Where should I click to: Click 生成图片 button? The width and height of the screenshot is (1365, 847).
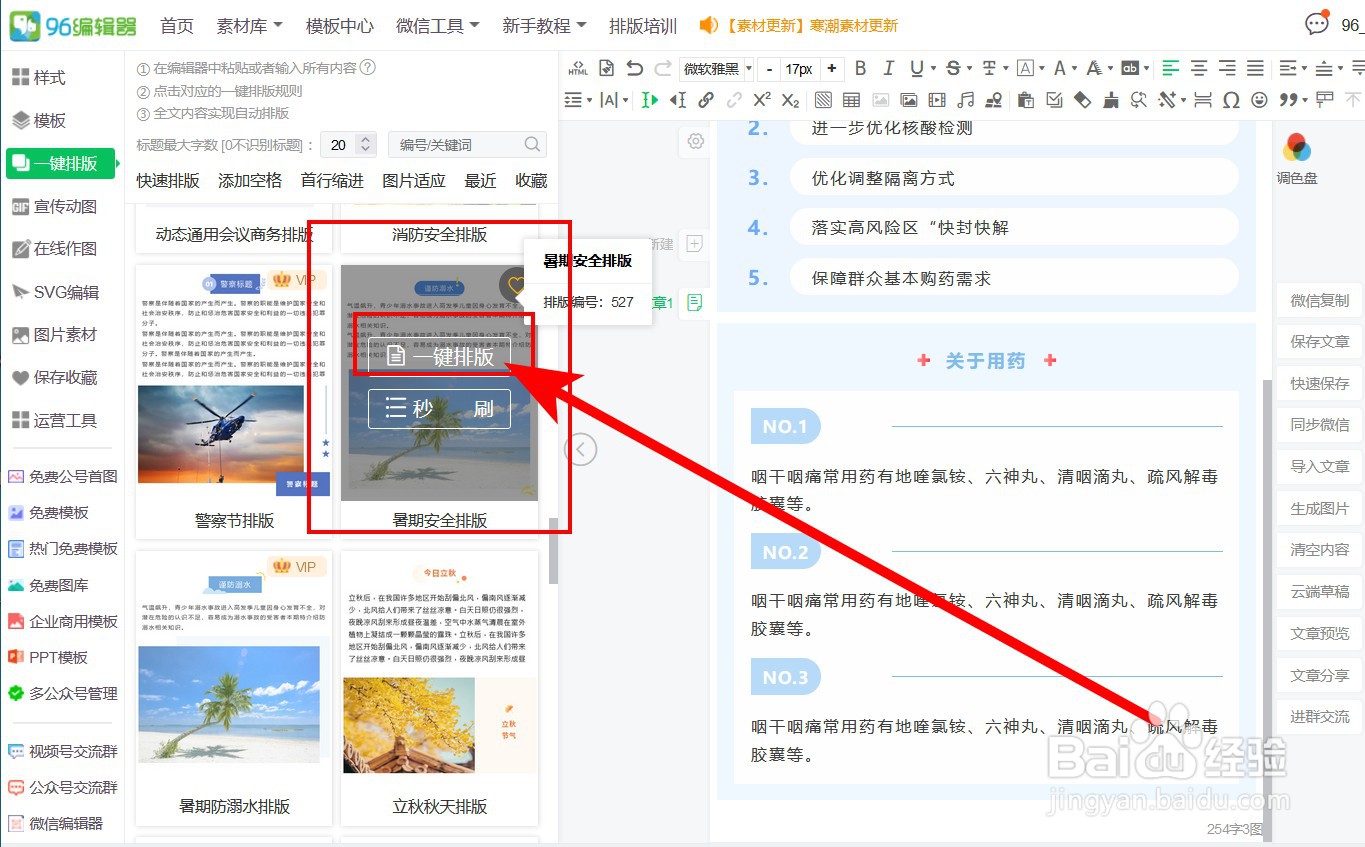point(1319,508)
